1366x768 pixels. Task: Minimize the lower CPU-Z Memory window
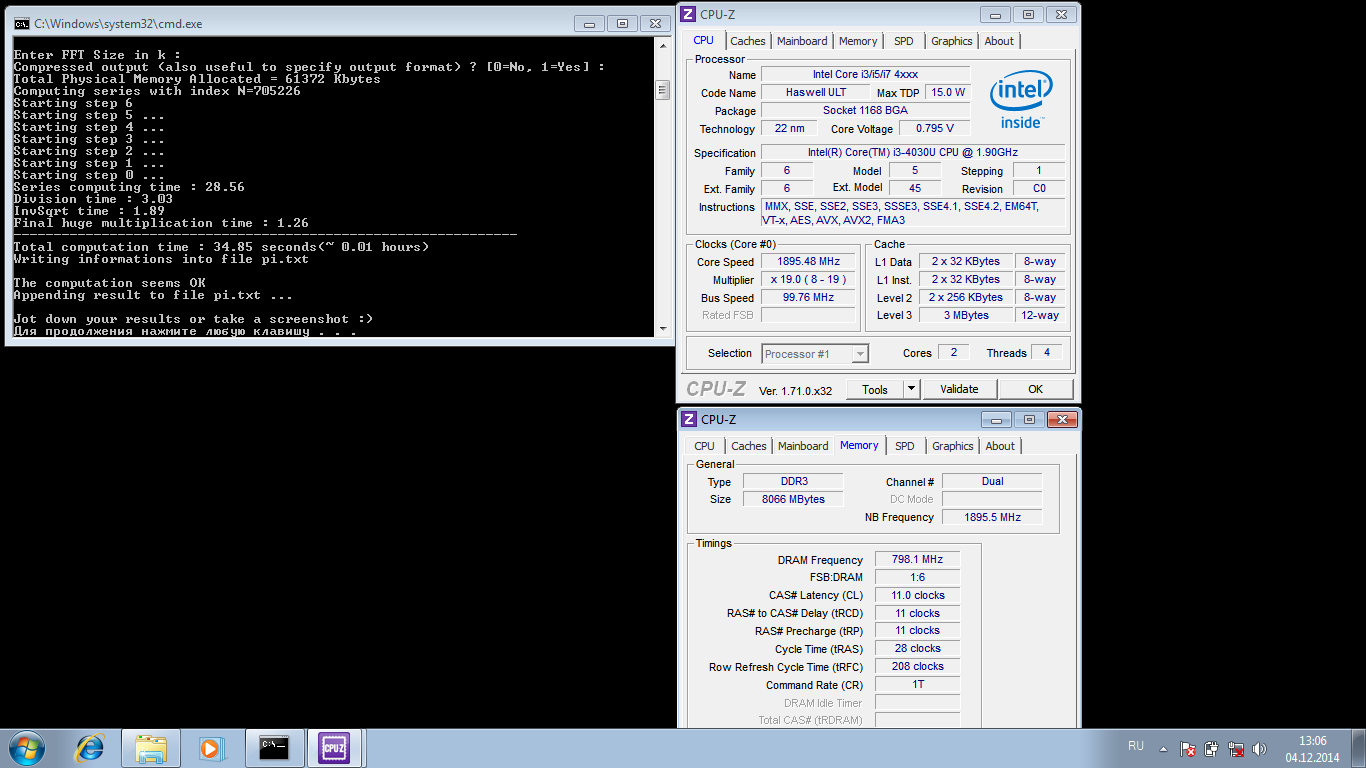pos(997,419)
